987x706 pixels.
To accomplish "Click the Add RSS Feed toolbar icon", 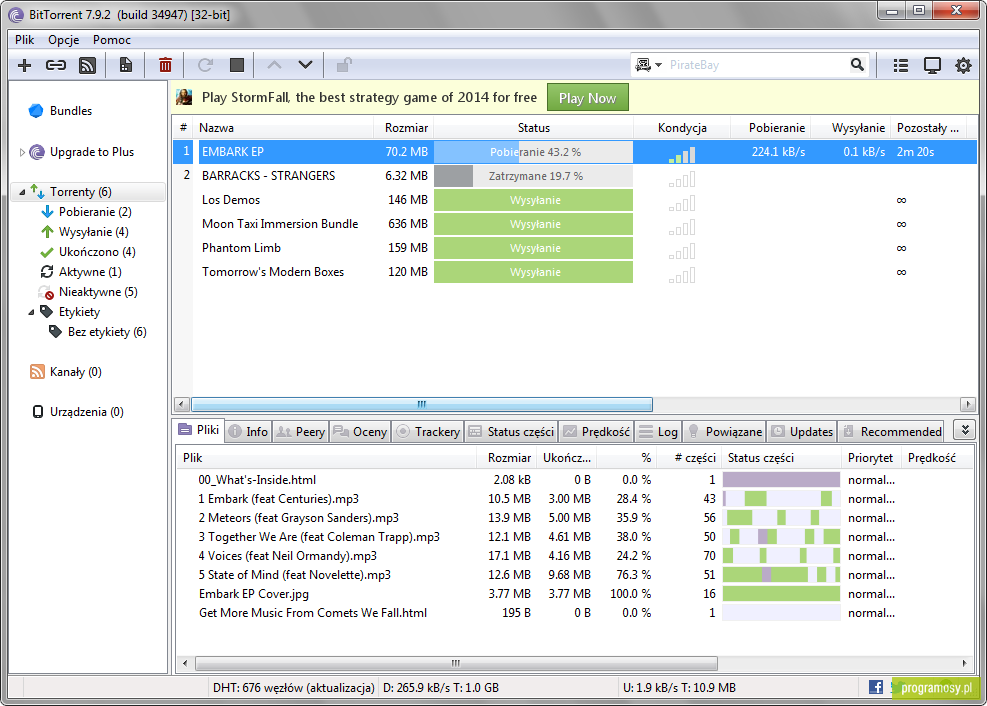I will [87, 65].
